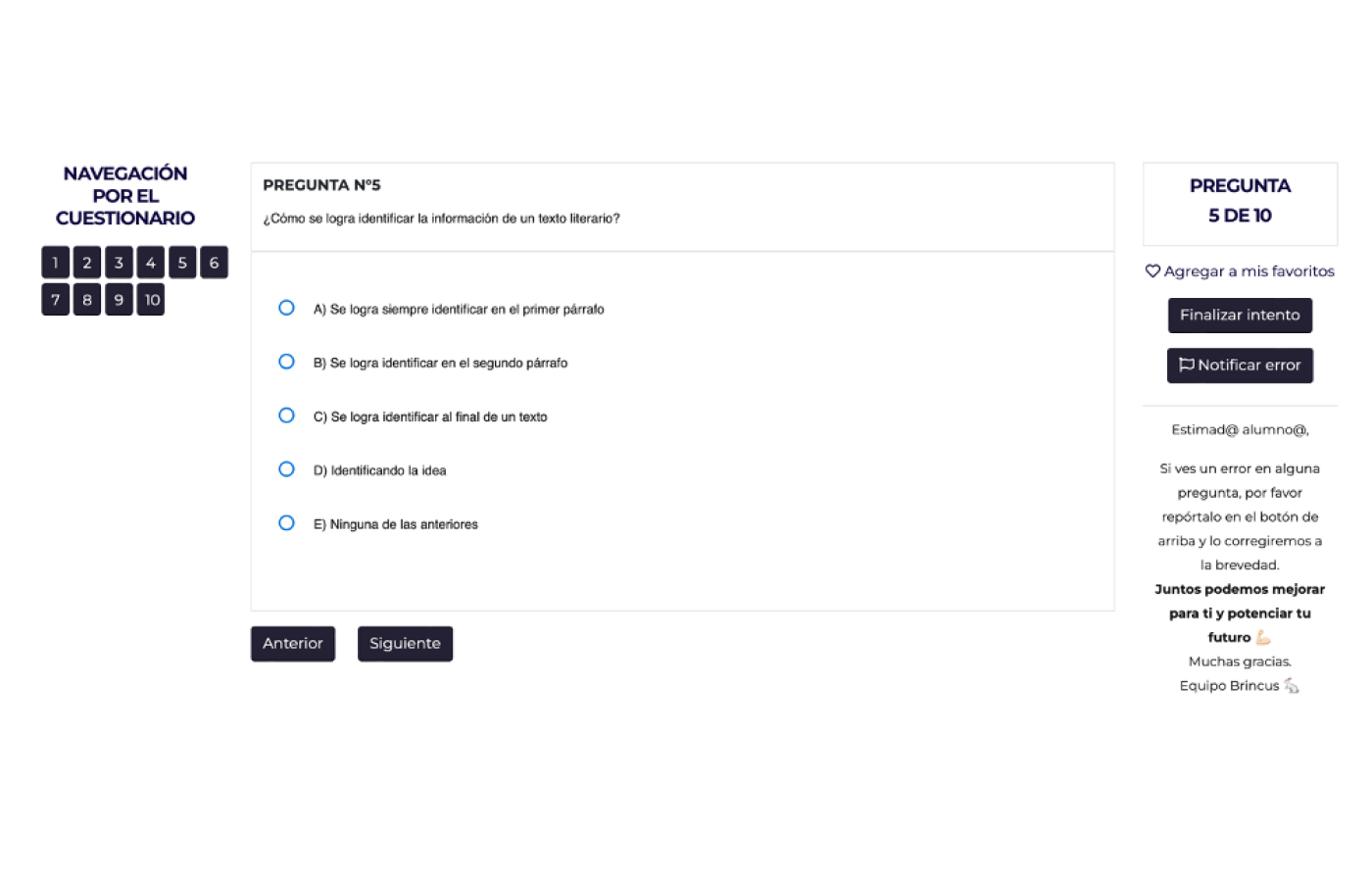Pick option D Identificando la idea
Image resolution: width=1372 pixels, height=882 pixels.
point(286,469)
